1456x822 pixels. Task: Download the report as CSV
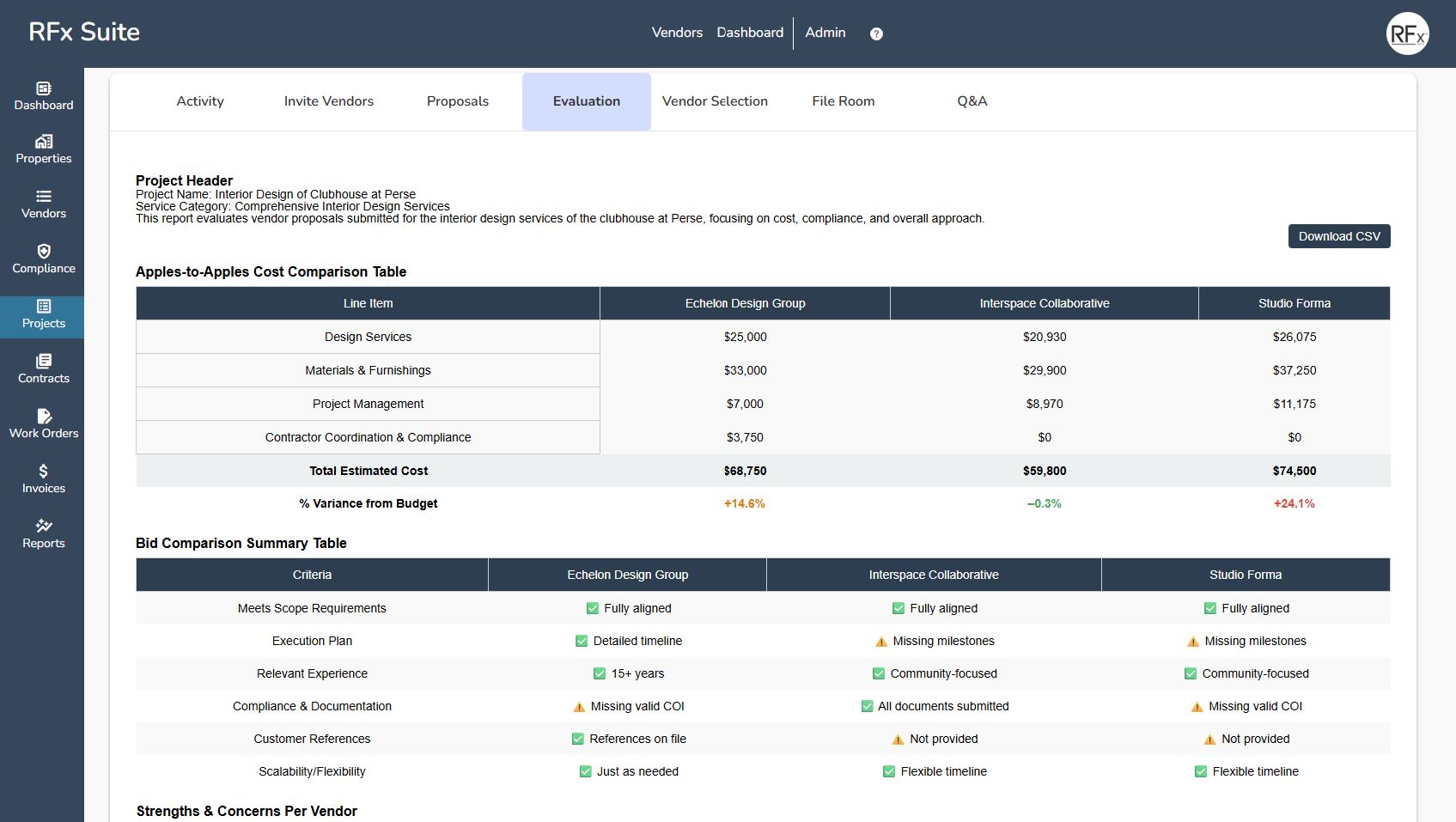tap(1338, 236)
